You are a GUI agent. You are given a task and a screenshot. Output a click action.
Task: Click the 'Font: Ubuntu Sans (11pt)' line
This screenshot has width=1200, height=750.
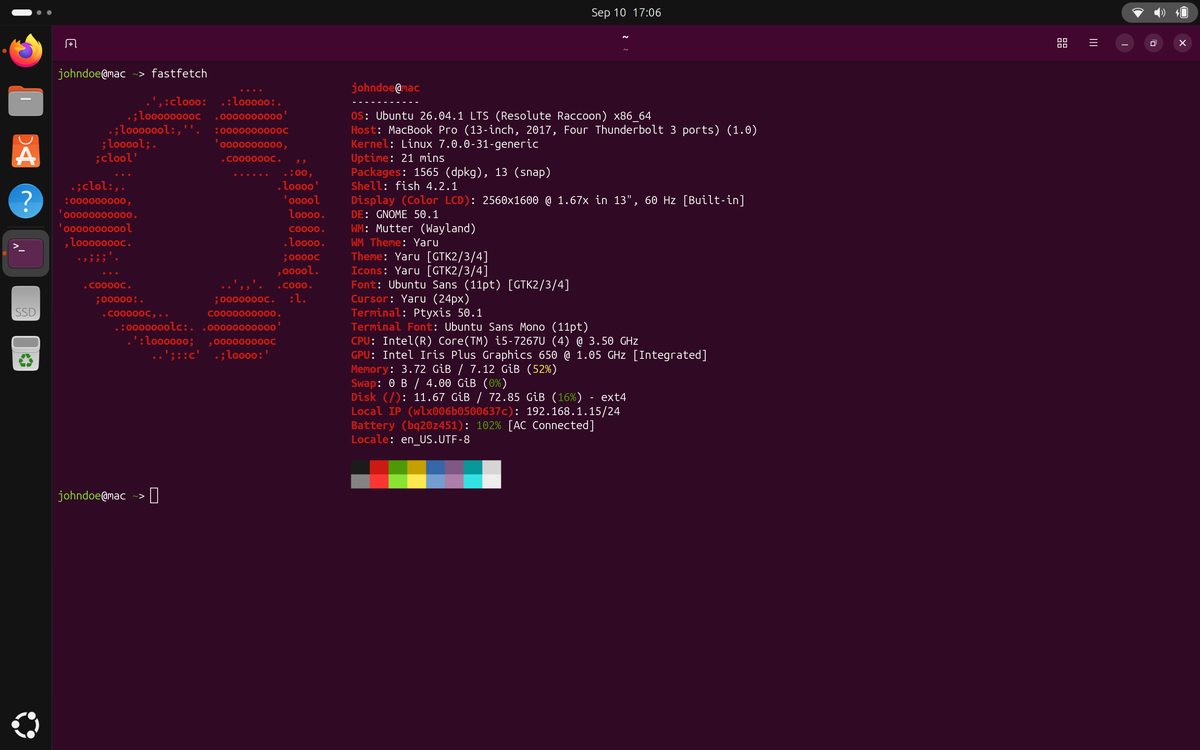point(460,284)
